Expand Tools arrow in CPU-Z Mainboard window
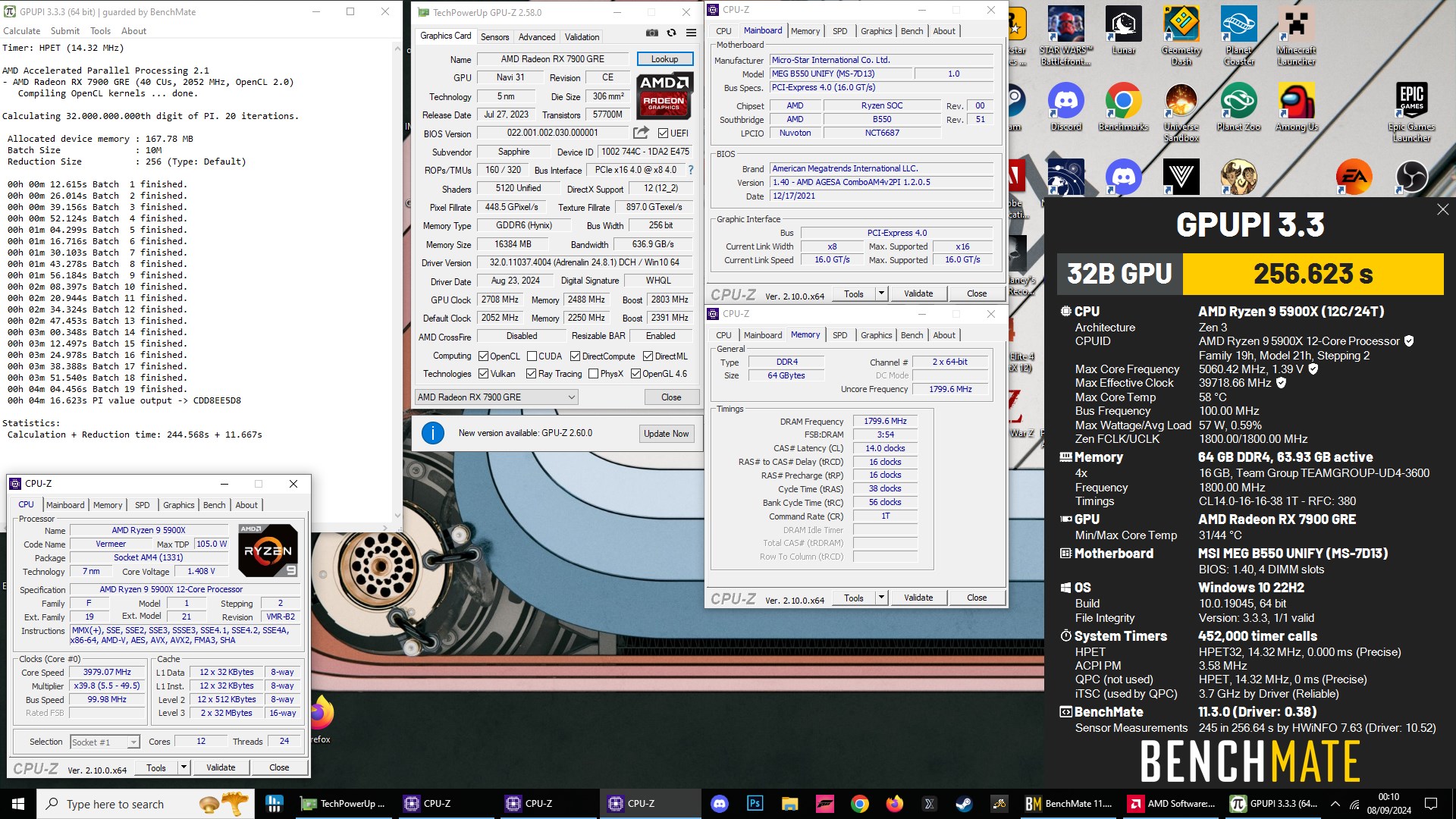1456x819 pixels. [x=881, y=293]
